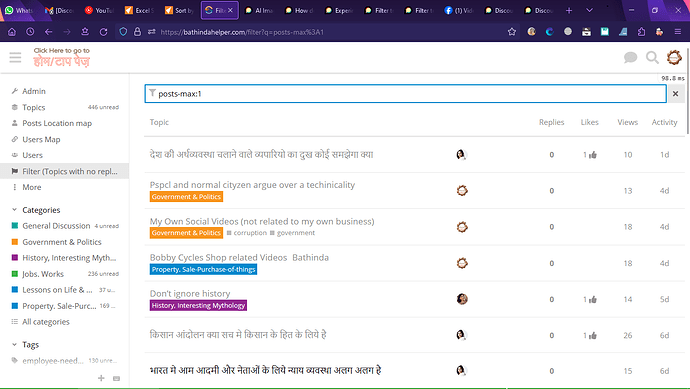Open the user avatar menu in header
The image size is (690, 389).
pyautogui.click(x=674, y=57)
